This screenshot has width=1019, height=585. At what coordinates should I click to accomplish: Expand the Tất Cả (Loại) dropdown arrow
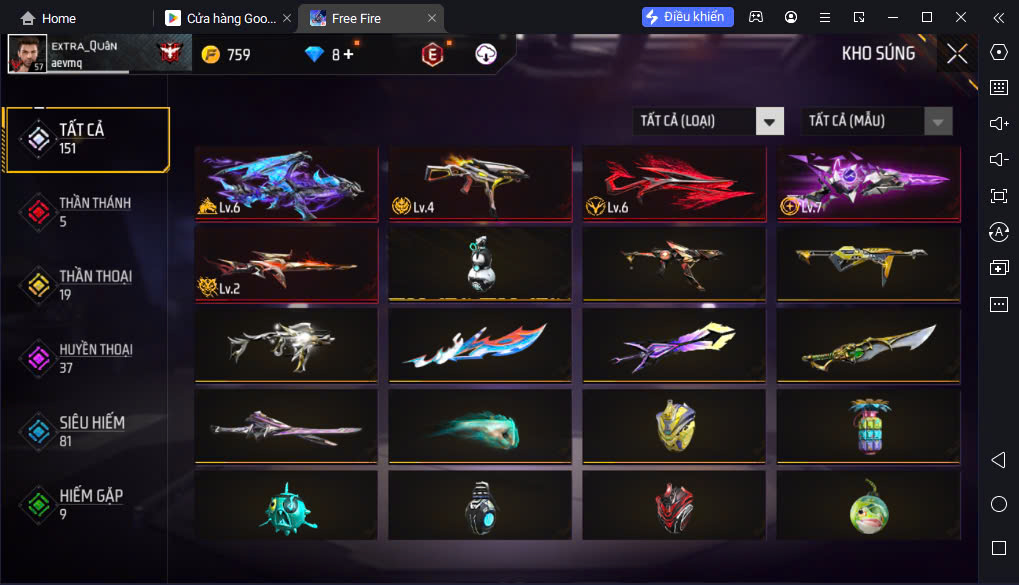(x=769, y=122)
